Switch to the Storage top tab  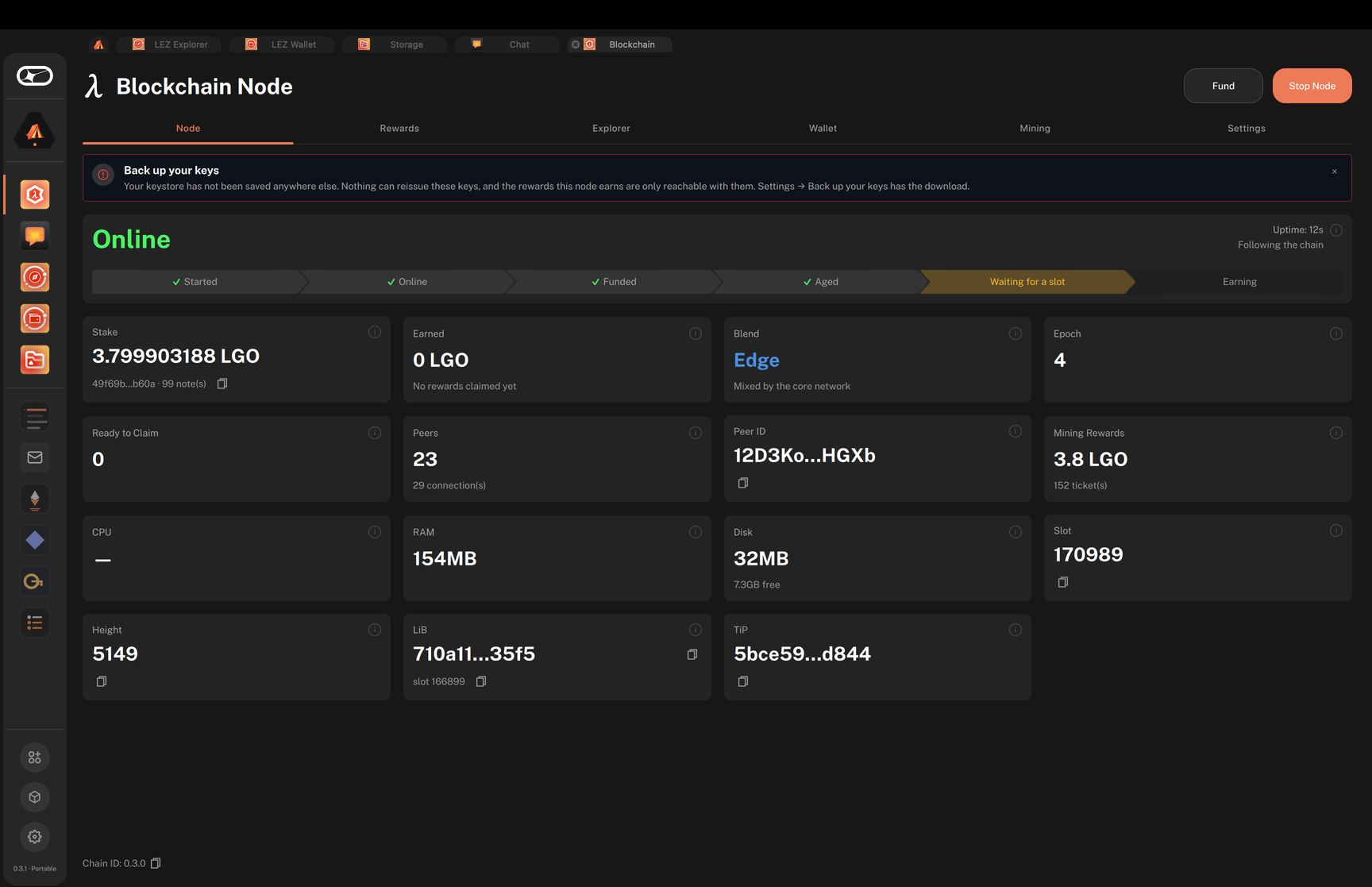pyautogui.click(x=395, y=44)
